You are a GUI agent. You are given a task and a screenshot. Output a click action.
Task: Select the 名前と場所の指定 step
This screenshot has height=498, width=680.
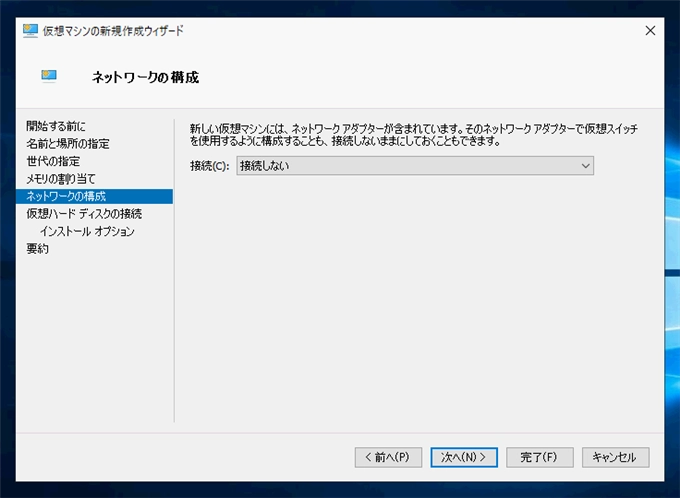pos(68,144)
